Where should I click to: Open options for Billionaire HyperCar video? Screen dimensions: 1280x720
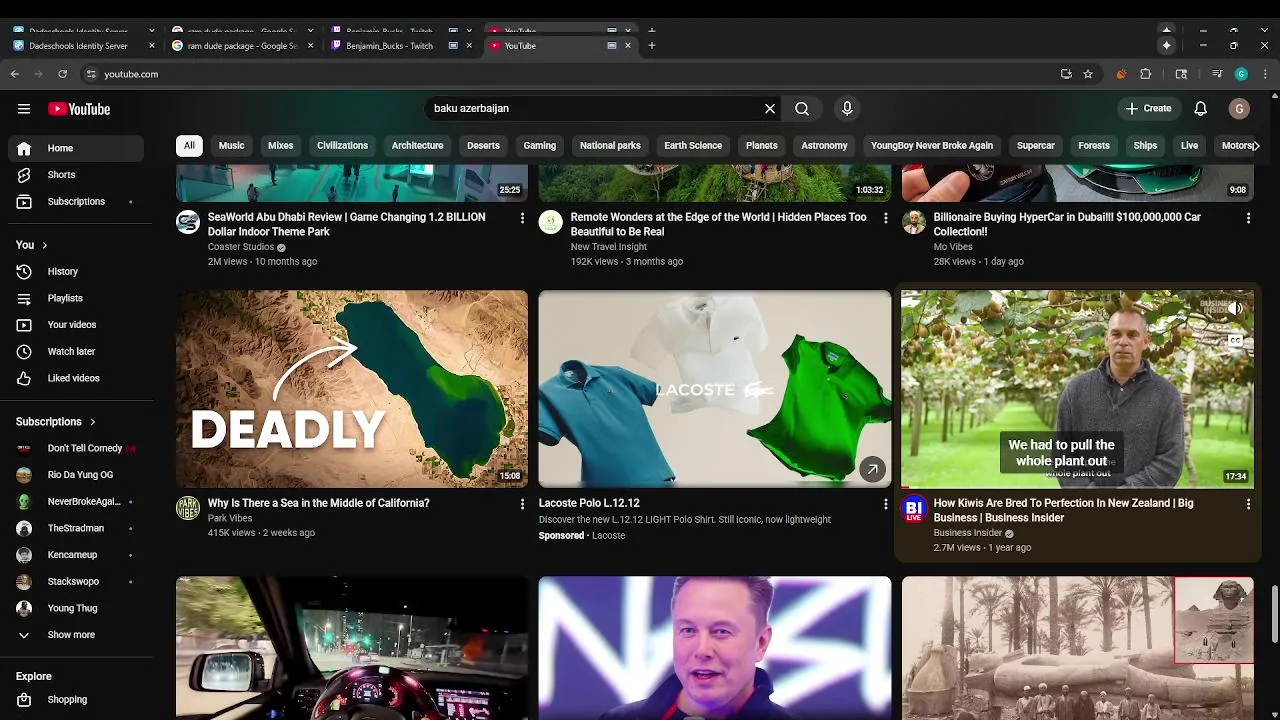[x=1248, y=218]
